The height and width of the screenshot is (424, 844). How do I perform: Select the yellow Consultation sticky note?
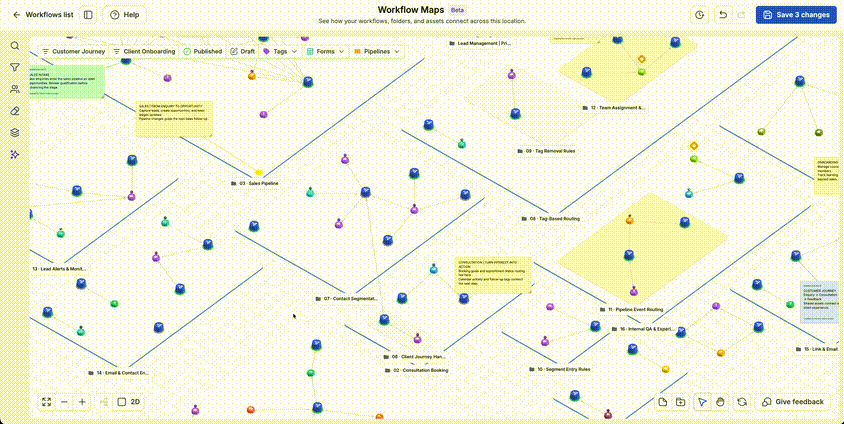click(x=493, y=275)
